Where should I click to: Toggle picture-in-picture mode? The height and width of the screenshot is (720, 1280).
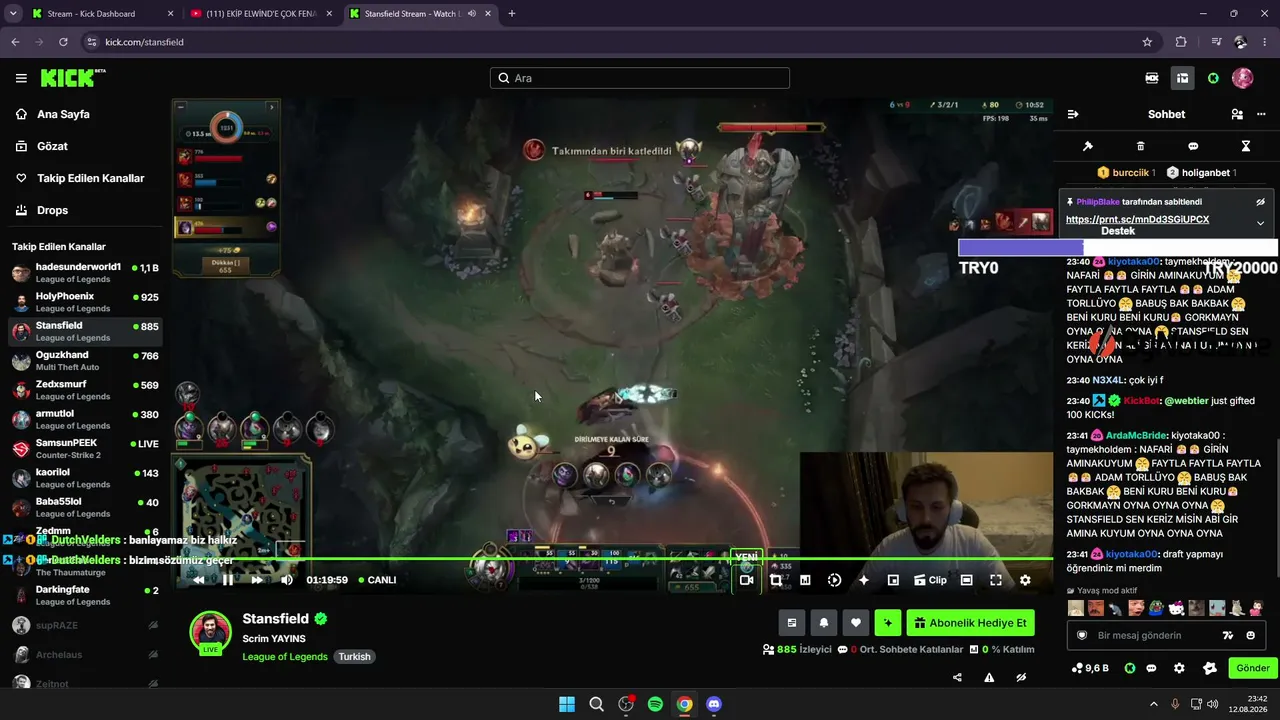[x=893, y=580]
